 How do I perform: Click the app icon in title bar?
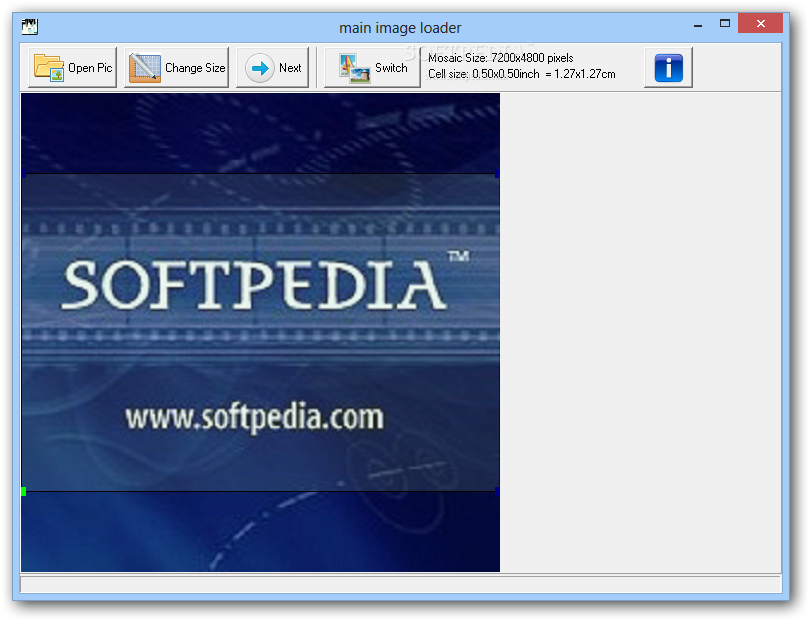29,26
